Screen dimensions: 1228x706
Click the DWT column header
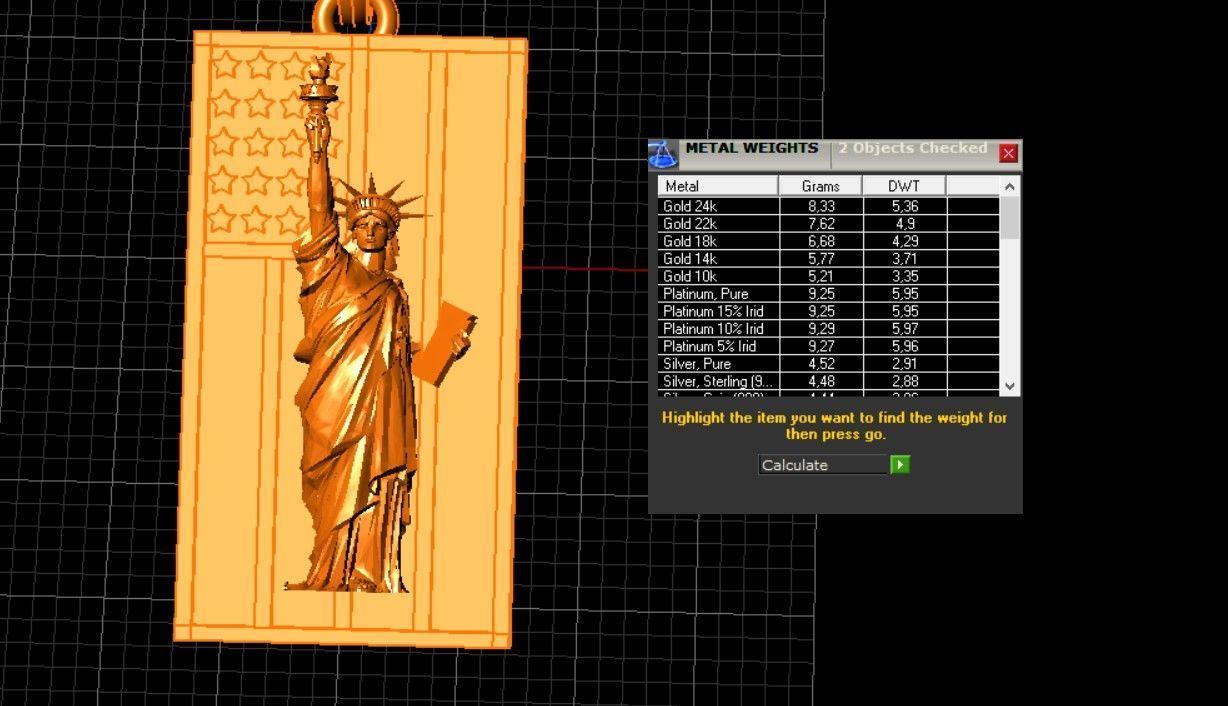pyautogui.click(x=904, y=186)
